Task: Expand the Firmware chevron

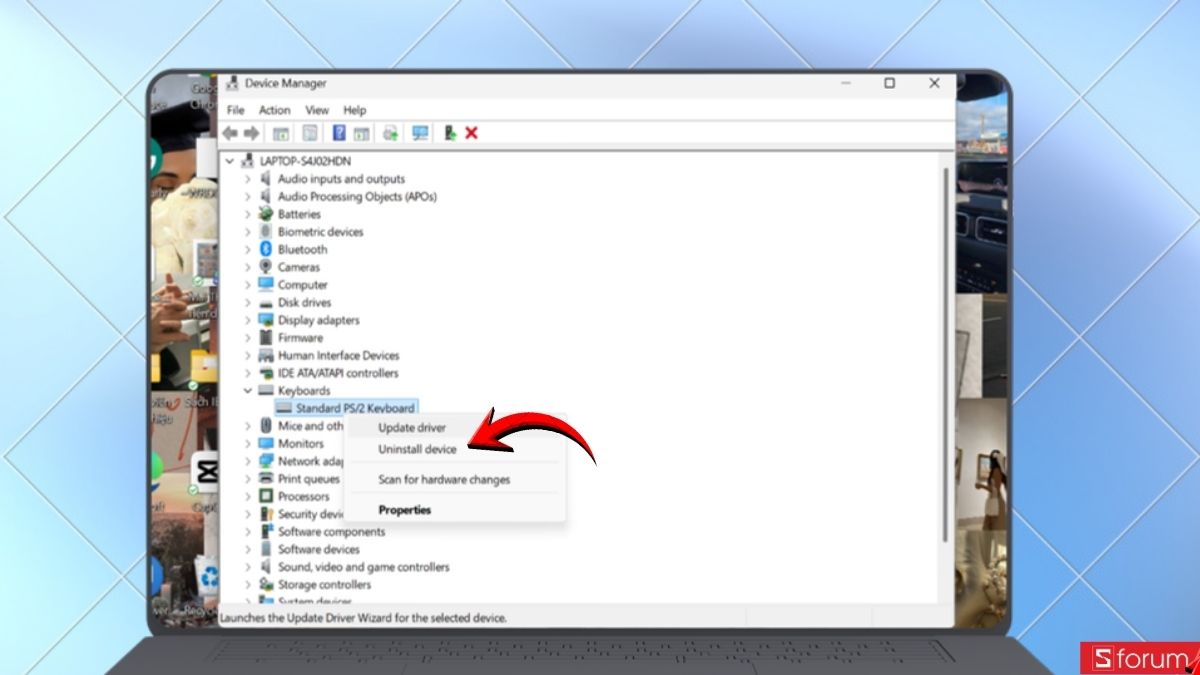Action: click(248, 338)
